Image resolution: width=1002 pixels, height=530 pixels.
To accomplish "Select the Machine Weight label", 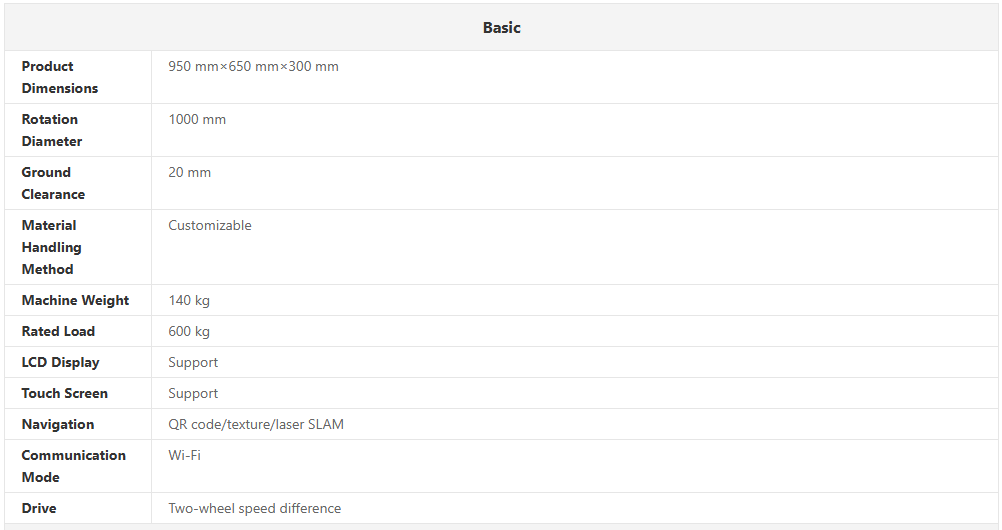I will tap(75, 300).
